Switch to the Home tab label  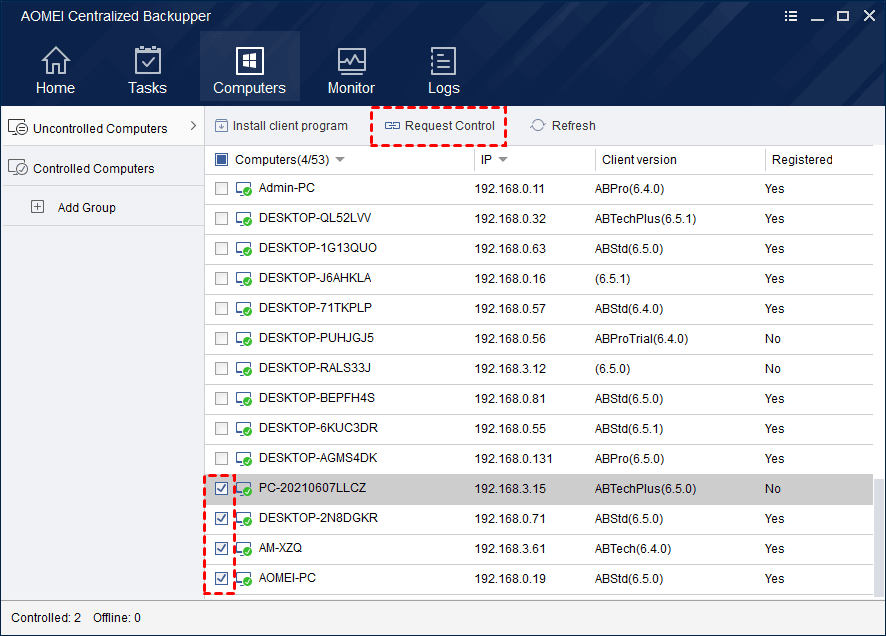[55, 88]
